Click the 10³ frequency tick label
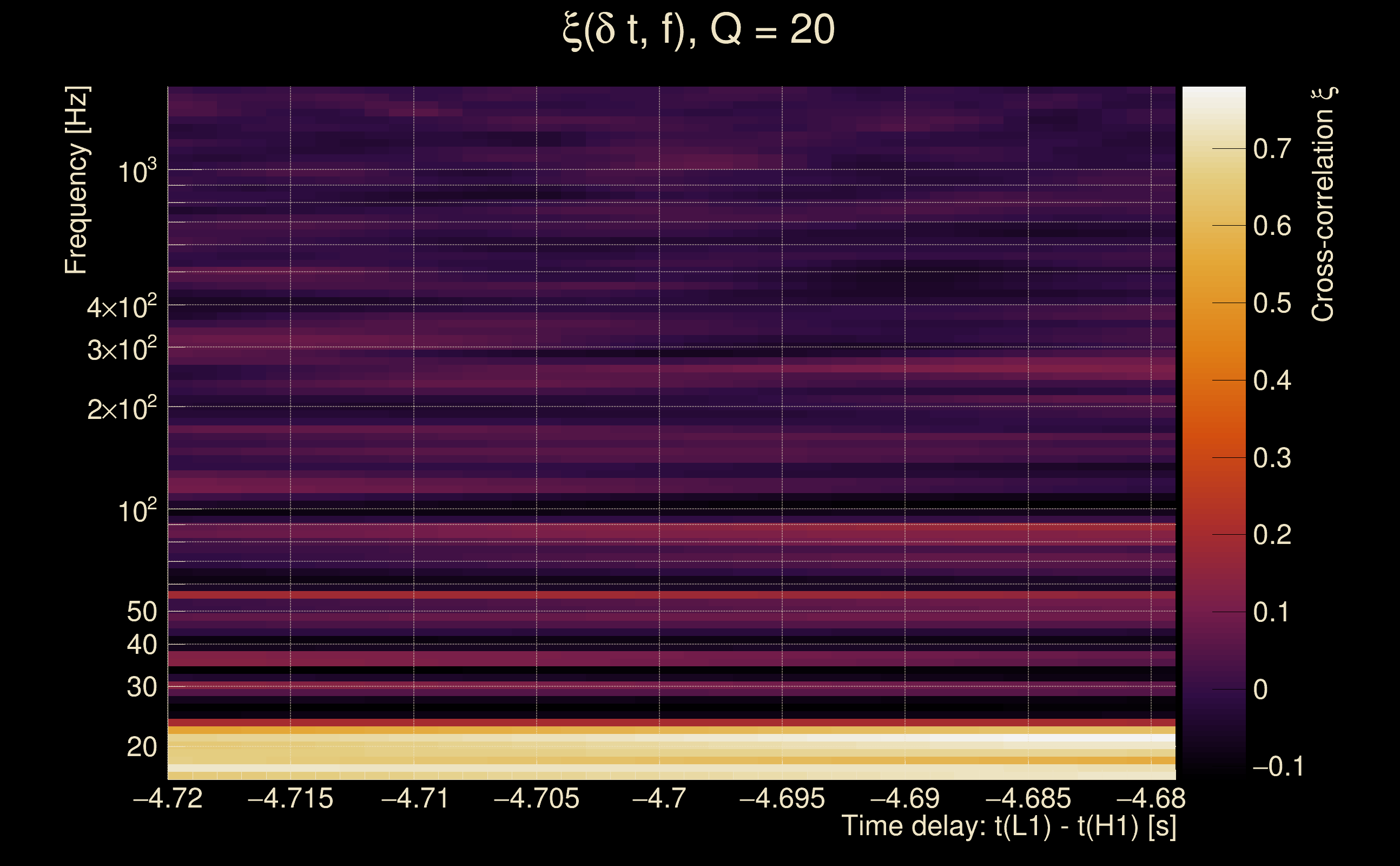Viewport: 1400px width, 866px height. tap(136, 171)
